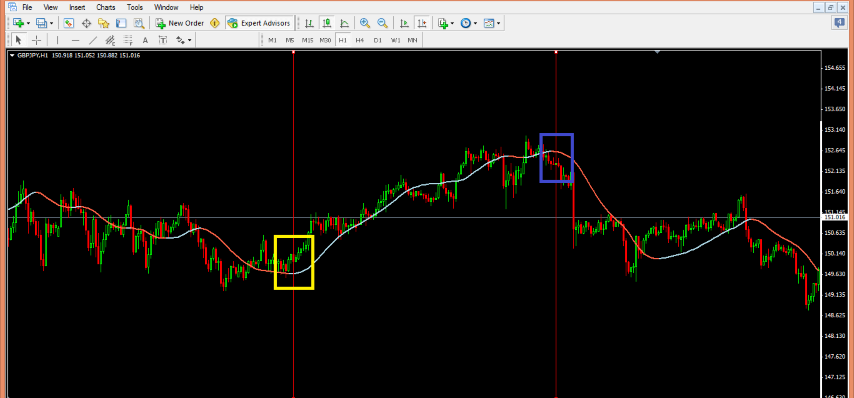Expand the New Chart dropdown arrow
Screen dimensions: 854x398
click(27, 23)
